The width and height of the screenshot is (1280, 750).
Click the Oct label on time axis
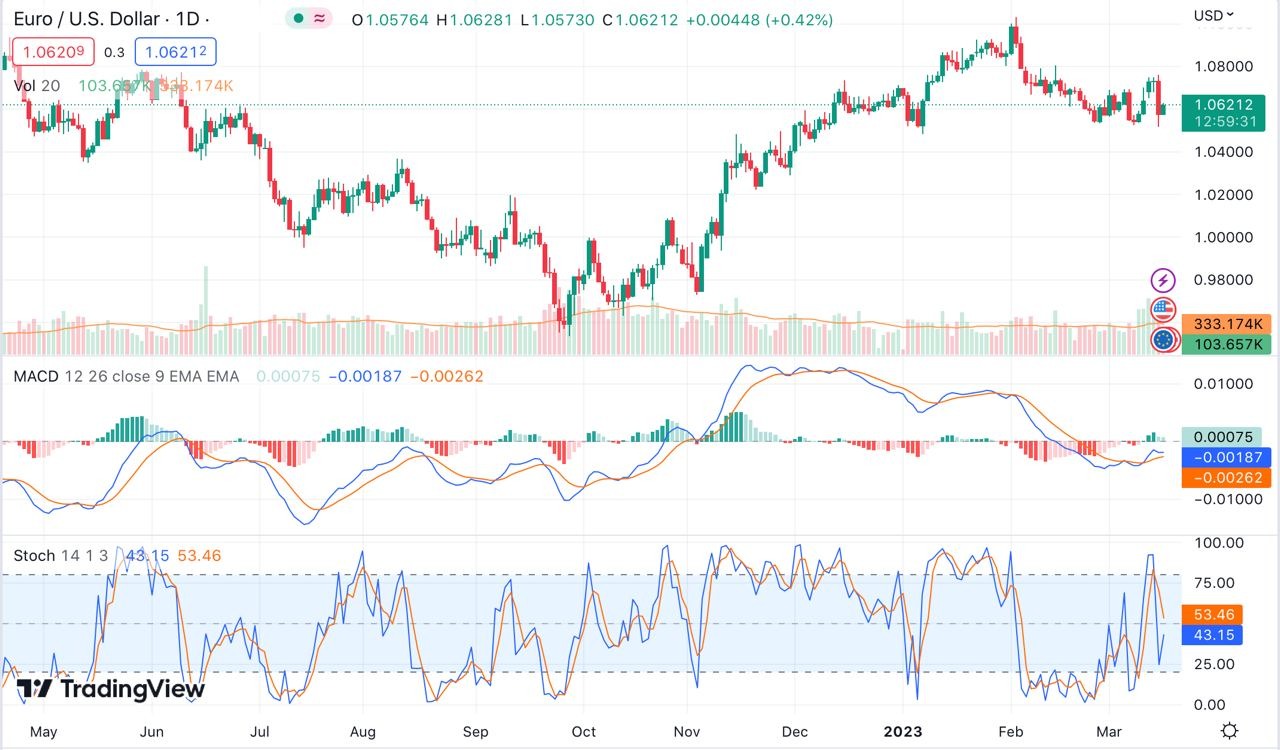(583, 732)
